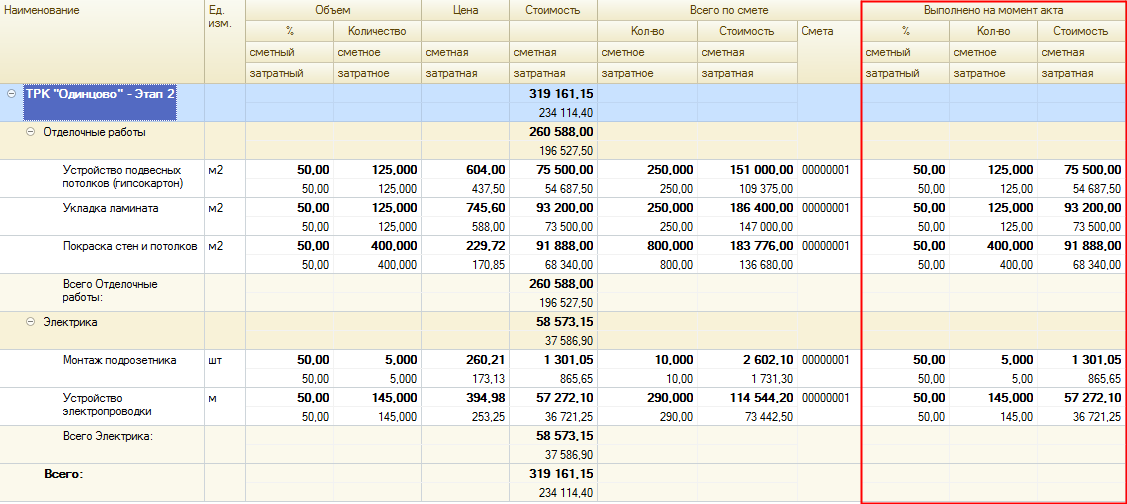Click the Смета column header
1127x504 pixels.
pyautogui.click(x=817, y=31)
